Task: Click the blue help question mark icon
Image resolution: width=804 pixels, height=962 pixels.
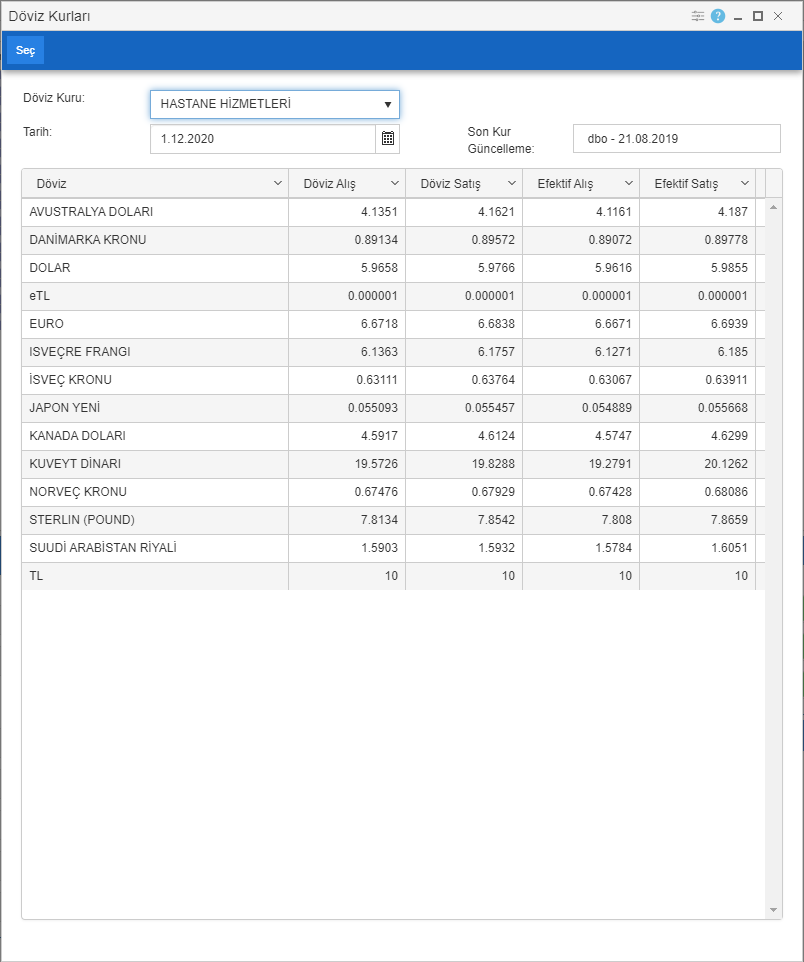Action: (x=717, y=17)
